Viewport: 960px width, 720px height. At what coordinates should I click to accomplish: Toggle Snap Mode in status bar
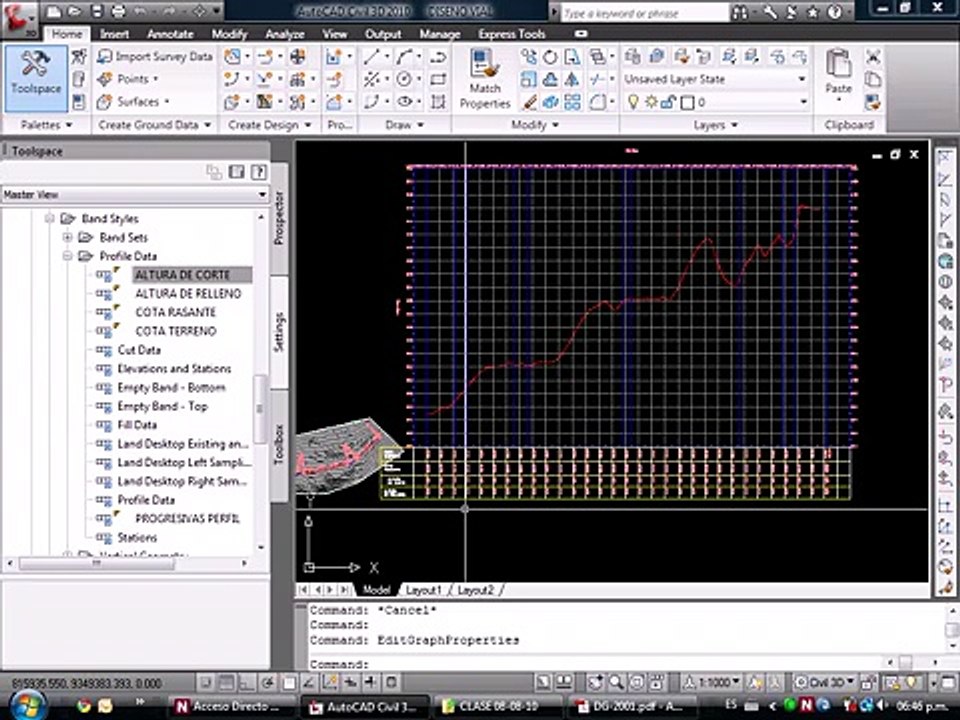206,682
